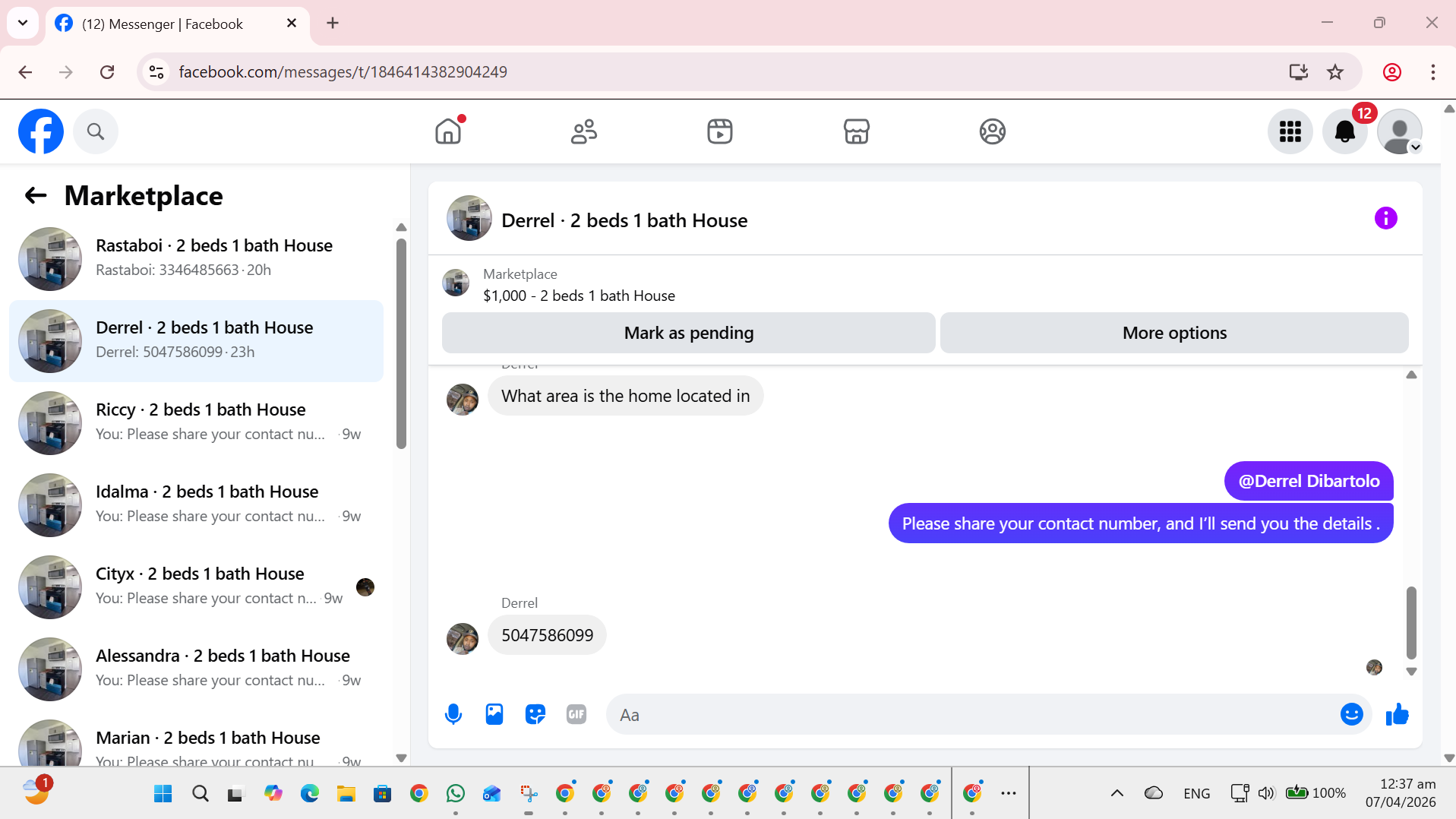
Task: Open Alessandra 2 beds 1 bath House chat
Action: [x=197, y=669]
